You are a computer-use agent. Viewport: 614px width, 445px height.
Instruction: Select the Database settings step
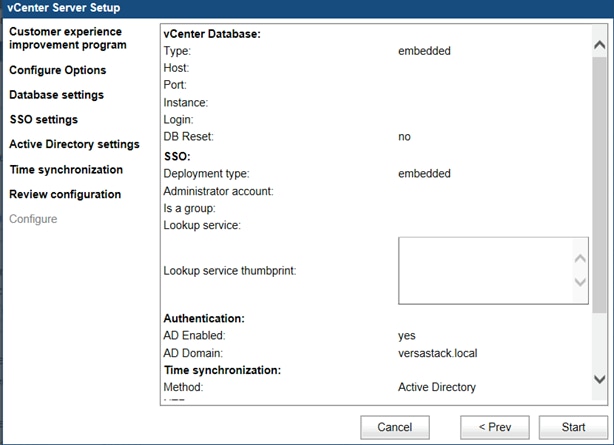coord(56,95)
